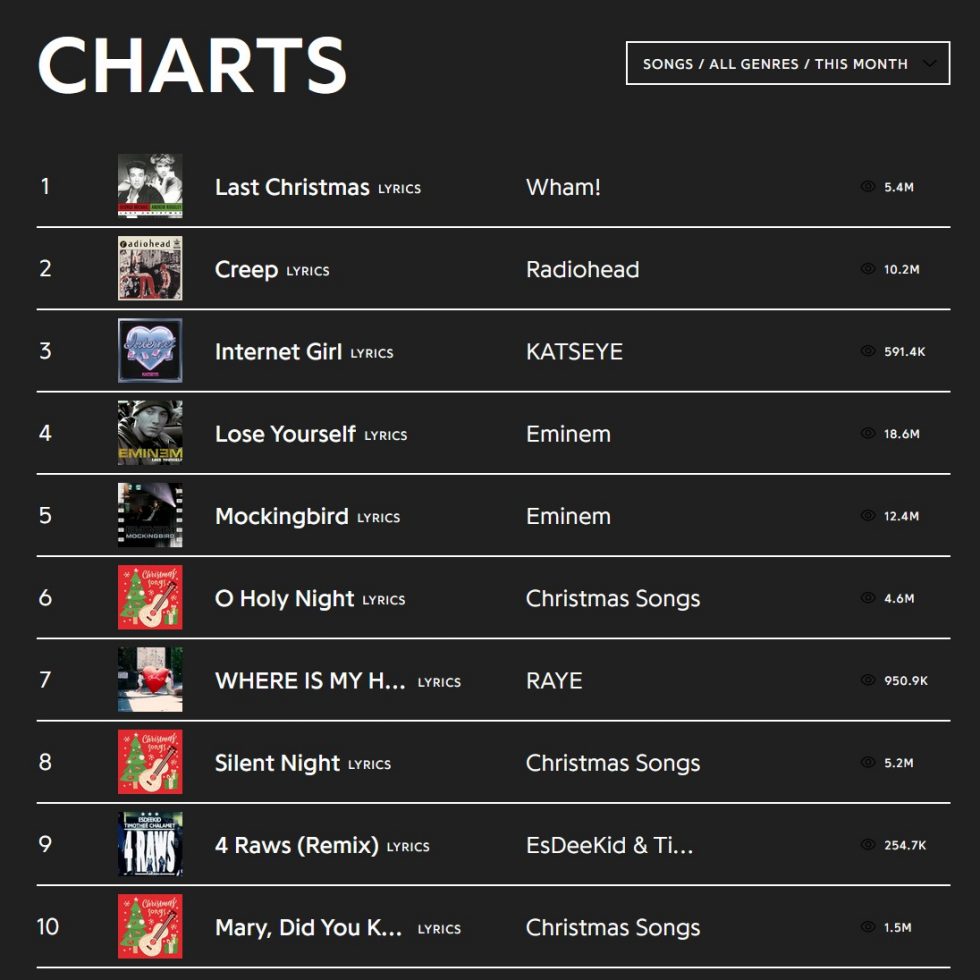This screenshot has height=980, width=980.
Task: Click the Wham! artist name
Action: coord(563,187)
